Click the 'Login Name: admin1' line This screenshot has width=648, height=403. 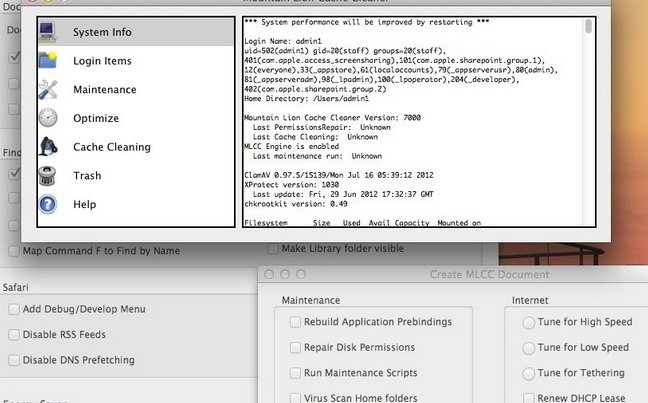pyautogui.click(x=283, y=41)
